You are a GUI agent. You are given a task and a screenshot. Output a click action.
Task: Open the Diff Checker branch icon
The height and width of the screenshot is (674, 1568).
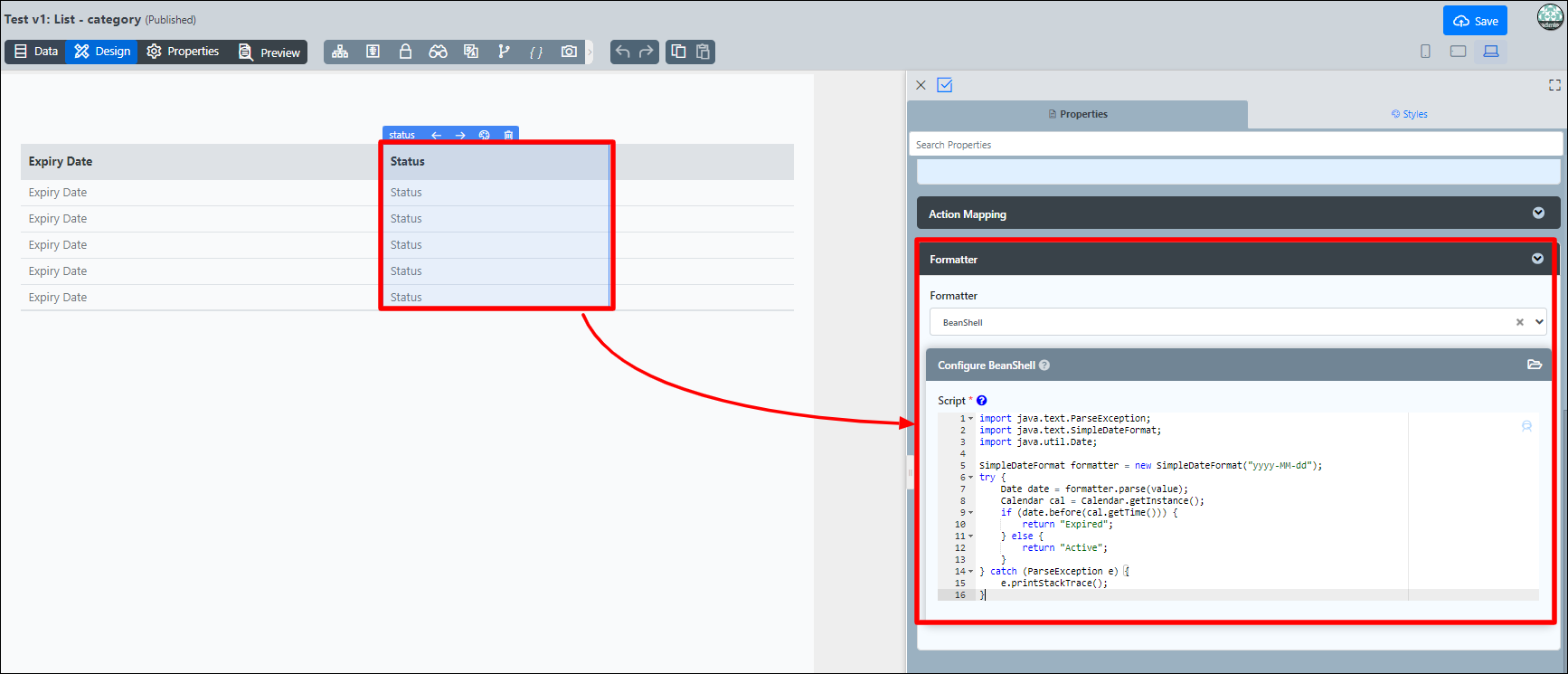[x=504, y=52]
